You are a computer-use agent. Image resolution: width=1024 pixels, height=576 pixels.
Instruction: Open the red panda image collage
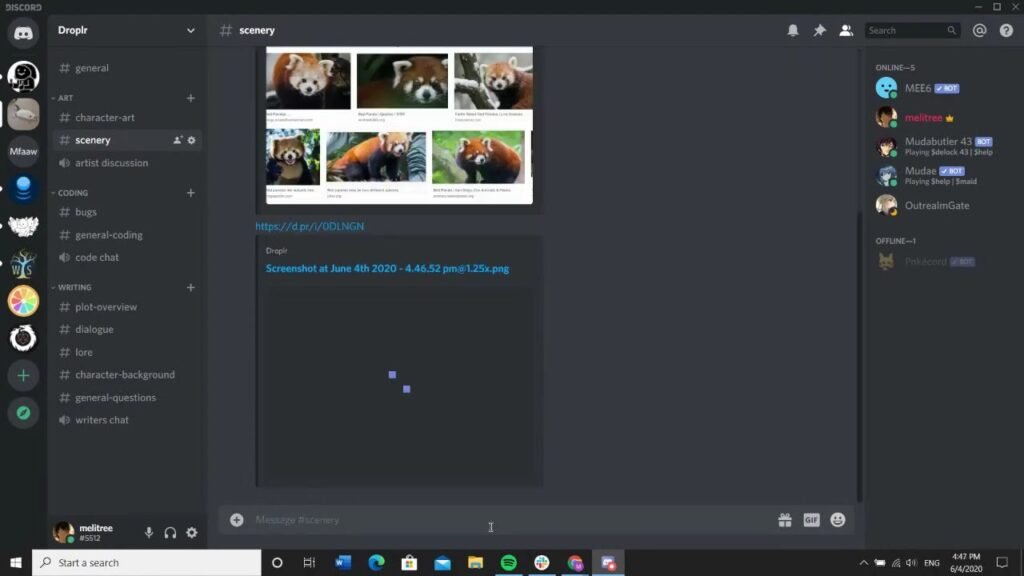coord(399,125)
